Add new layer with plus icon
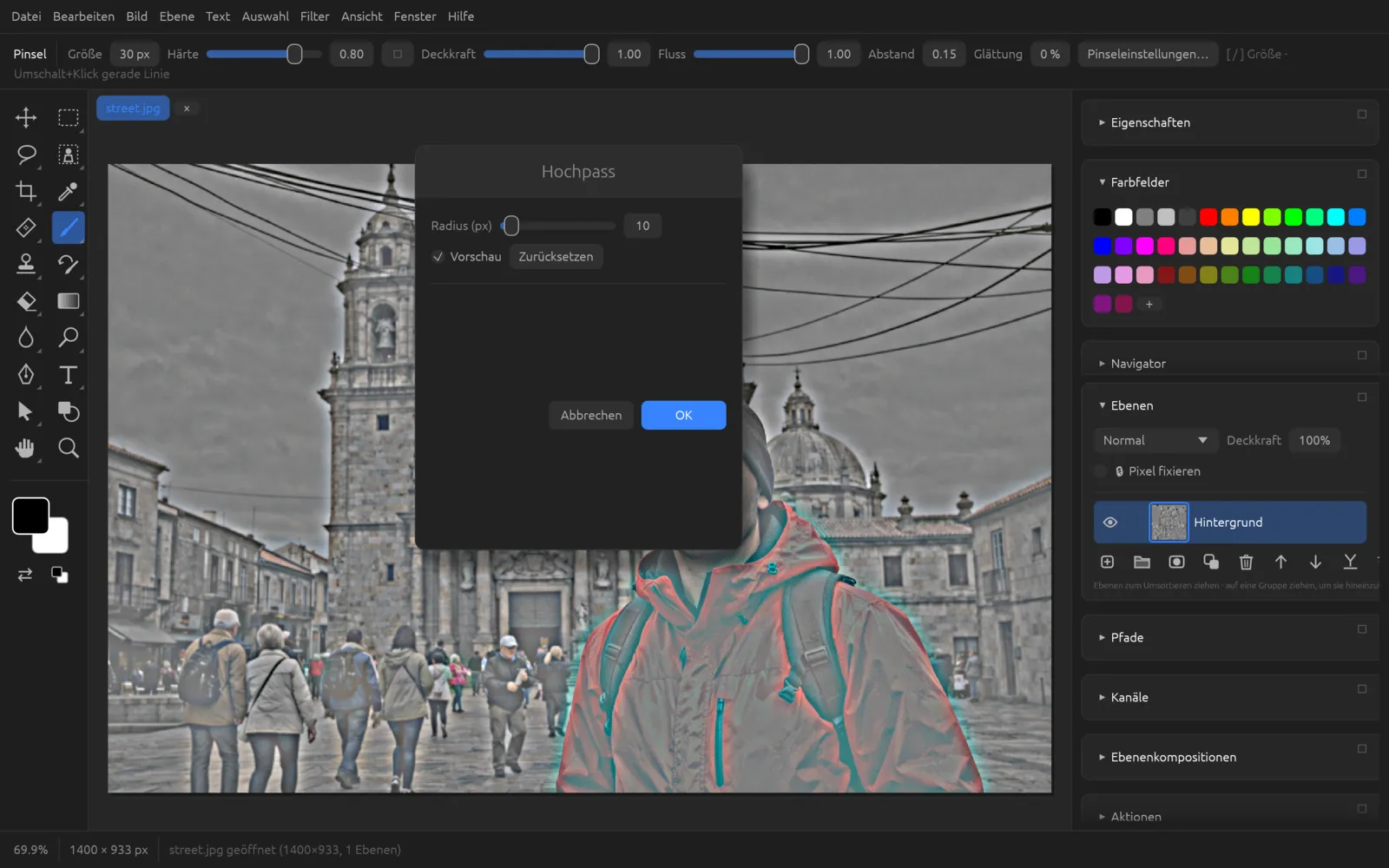 1107,562
